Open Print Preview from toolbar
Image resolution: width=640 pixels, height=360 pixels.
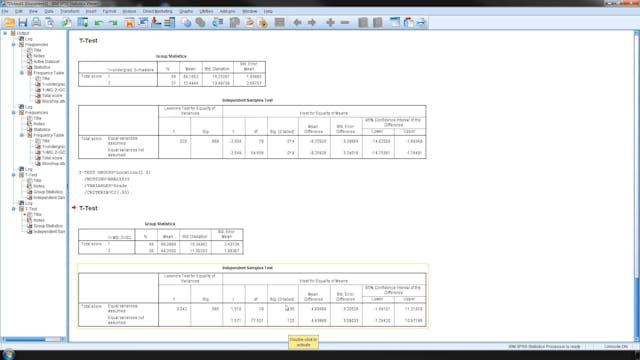[49, 22]
